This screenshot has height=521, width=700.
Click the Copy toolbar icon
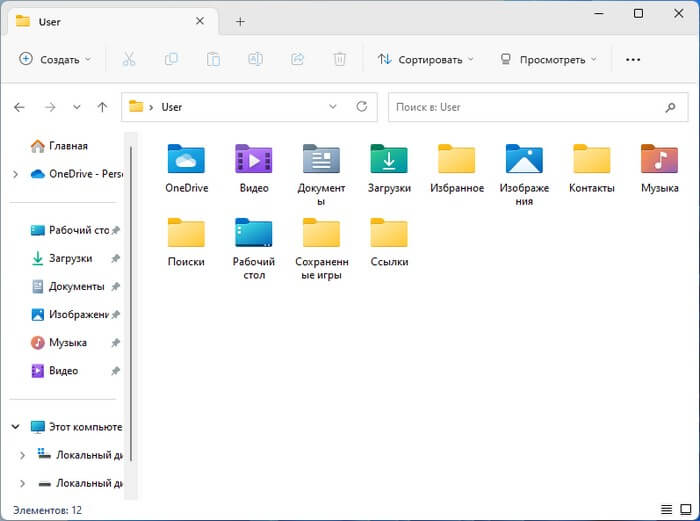tap(171, 59)
